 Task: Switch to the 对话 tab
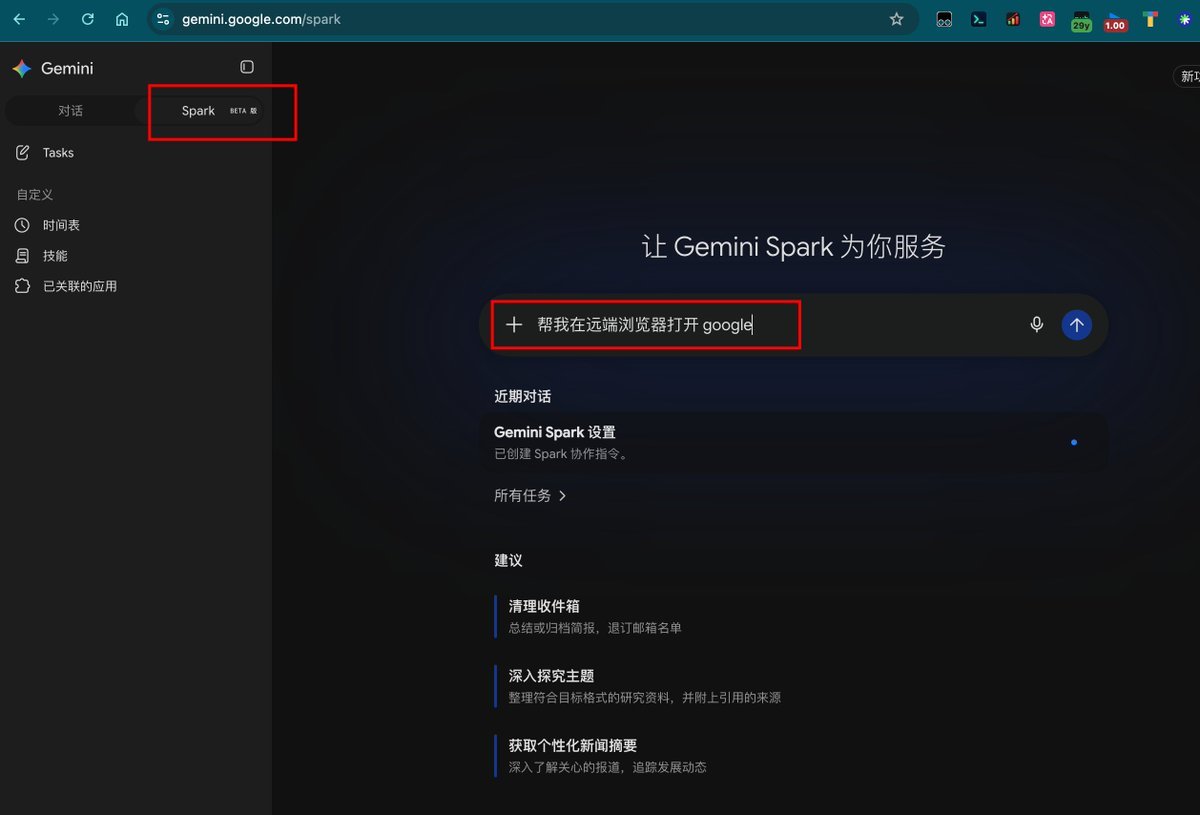point(70,111)
